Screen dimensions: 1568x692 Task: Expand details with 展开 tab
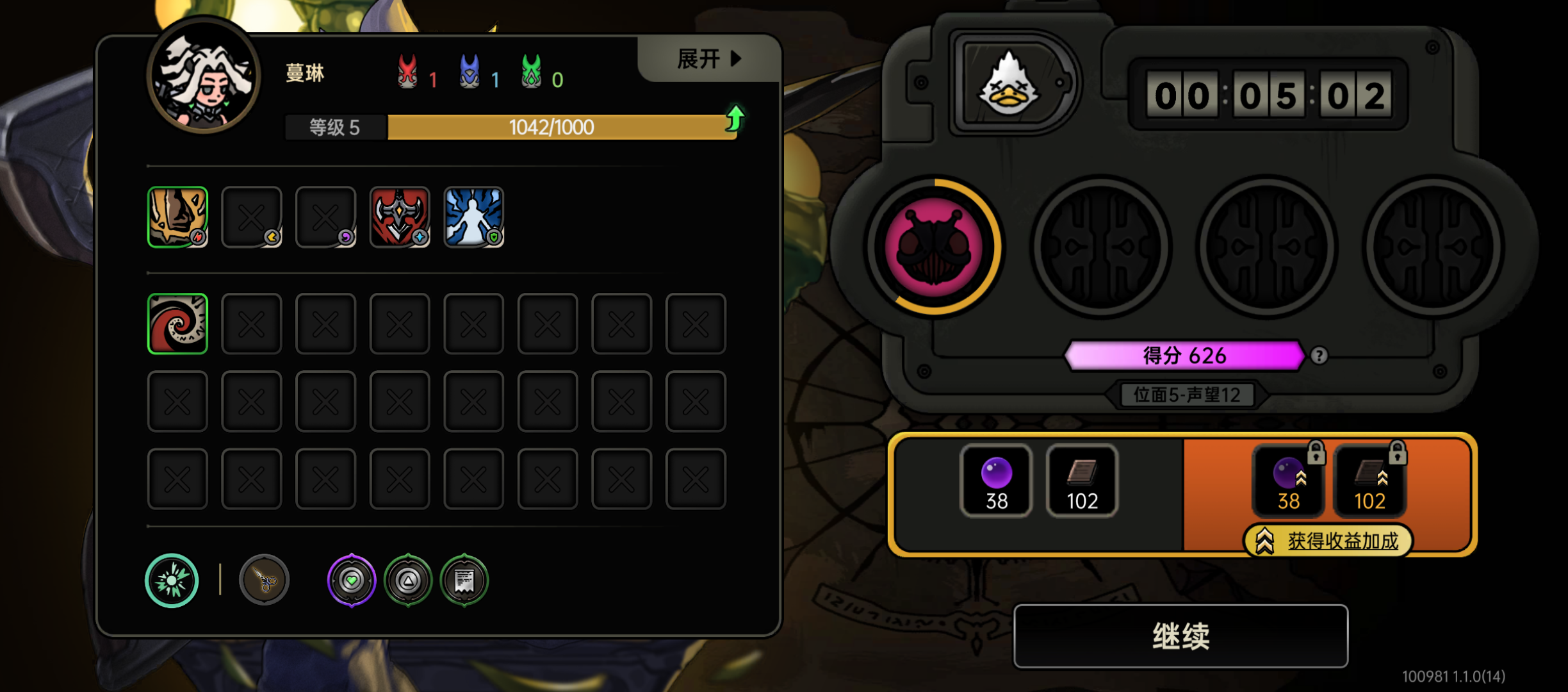click(x=710, y=59)
